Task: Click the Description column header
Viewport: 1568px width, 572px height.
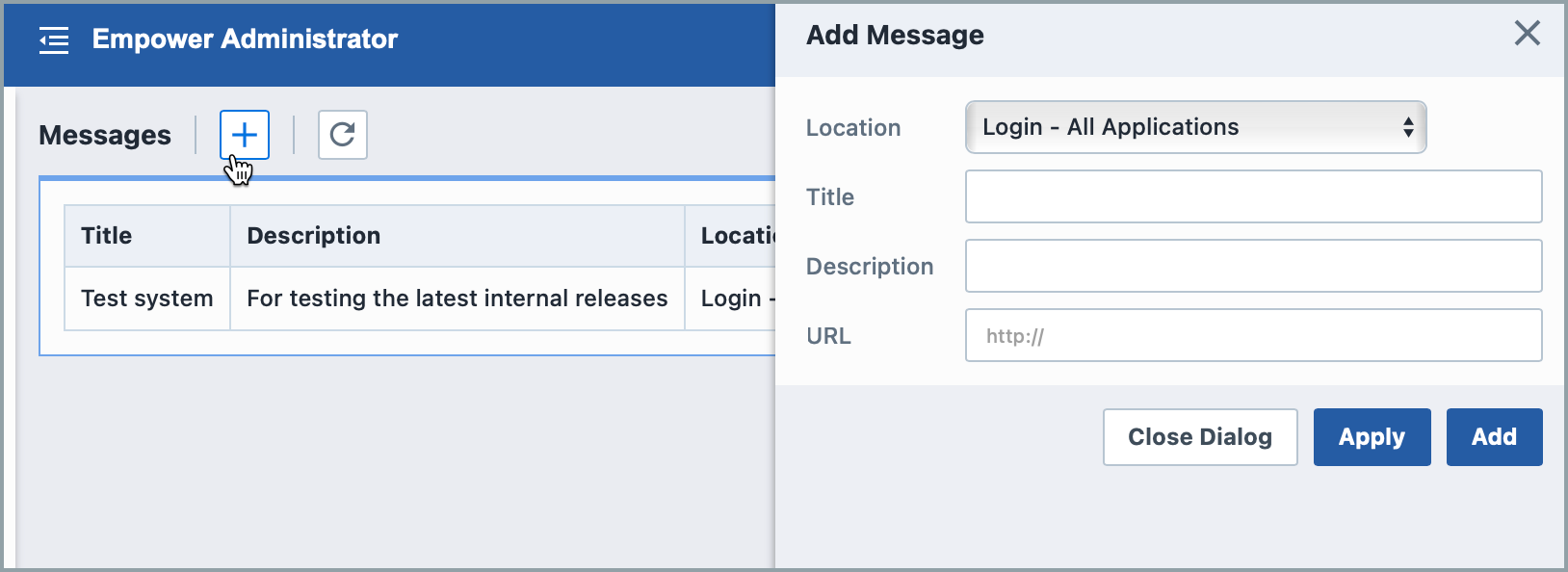Action: (x=314, y=236)
